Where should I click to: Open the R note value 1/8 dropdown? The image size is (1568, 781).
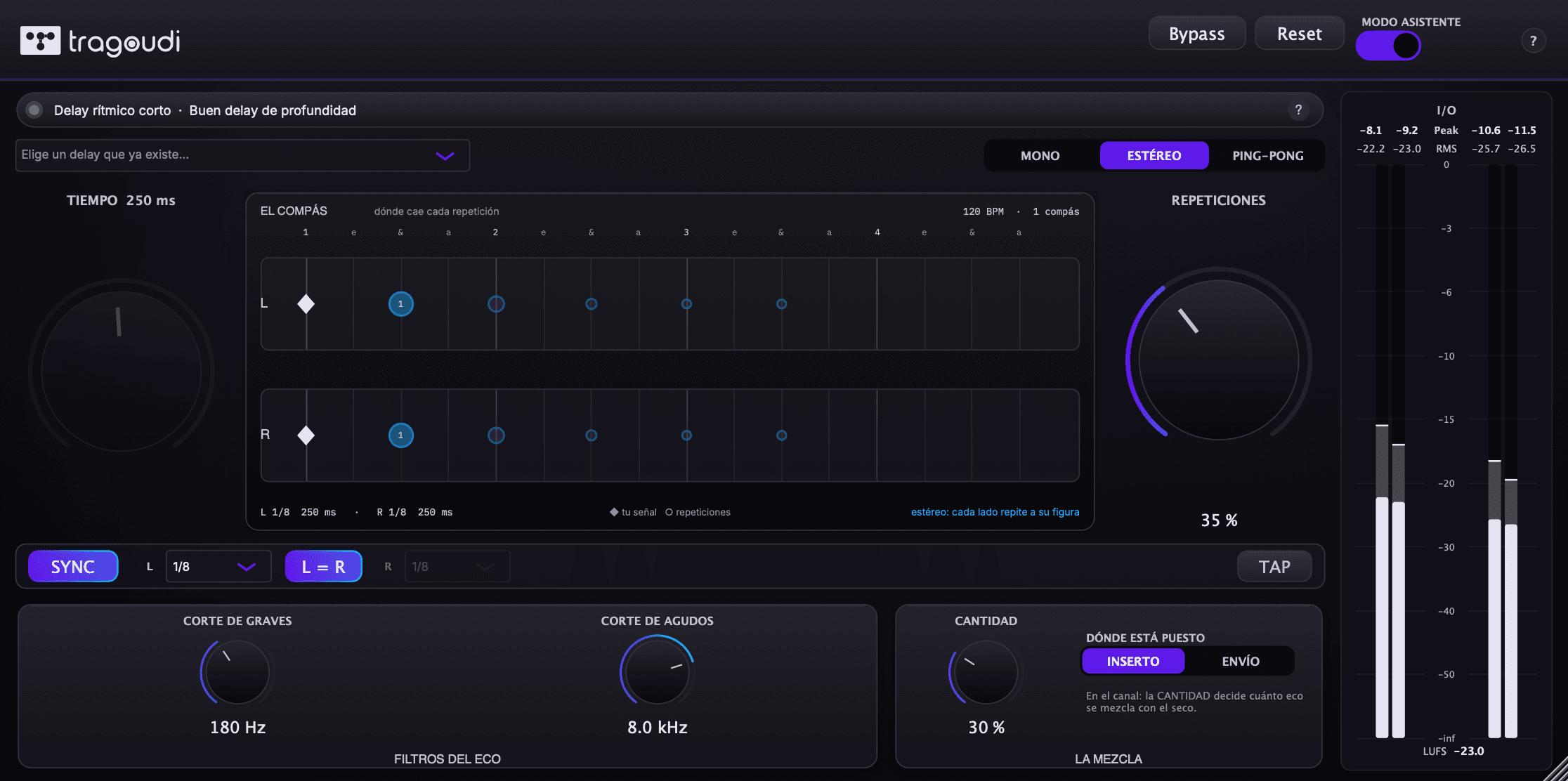coord(457,567)
